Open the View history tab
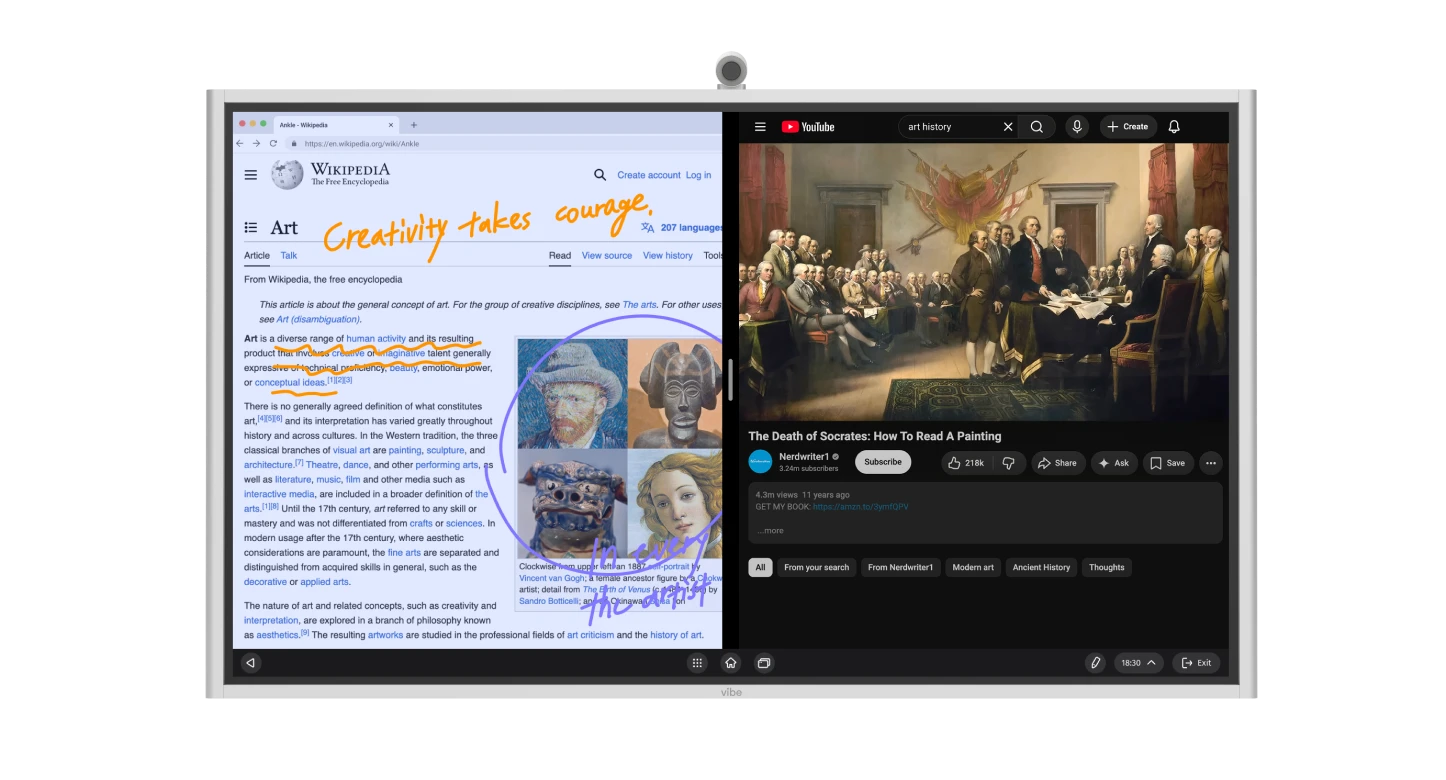Viewport: 1446px width, 780px height. pos(668,256)
